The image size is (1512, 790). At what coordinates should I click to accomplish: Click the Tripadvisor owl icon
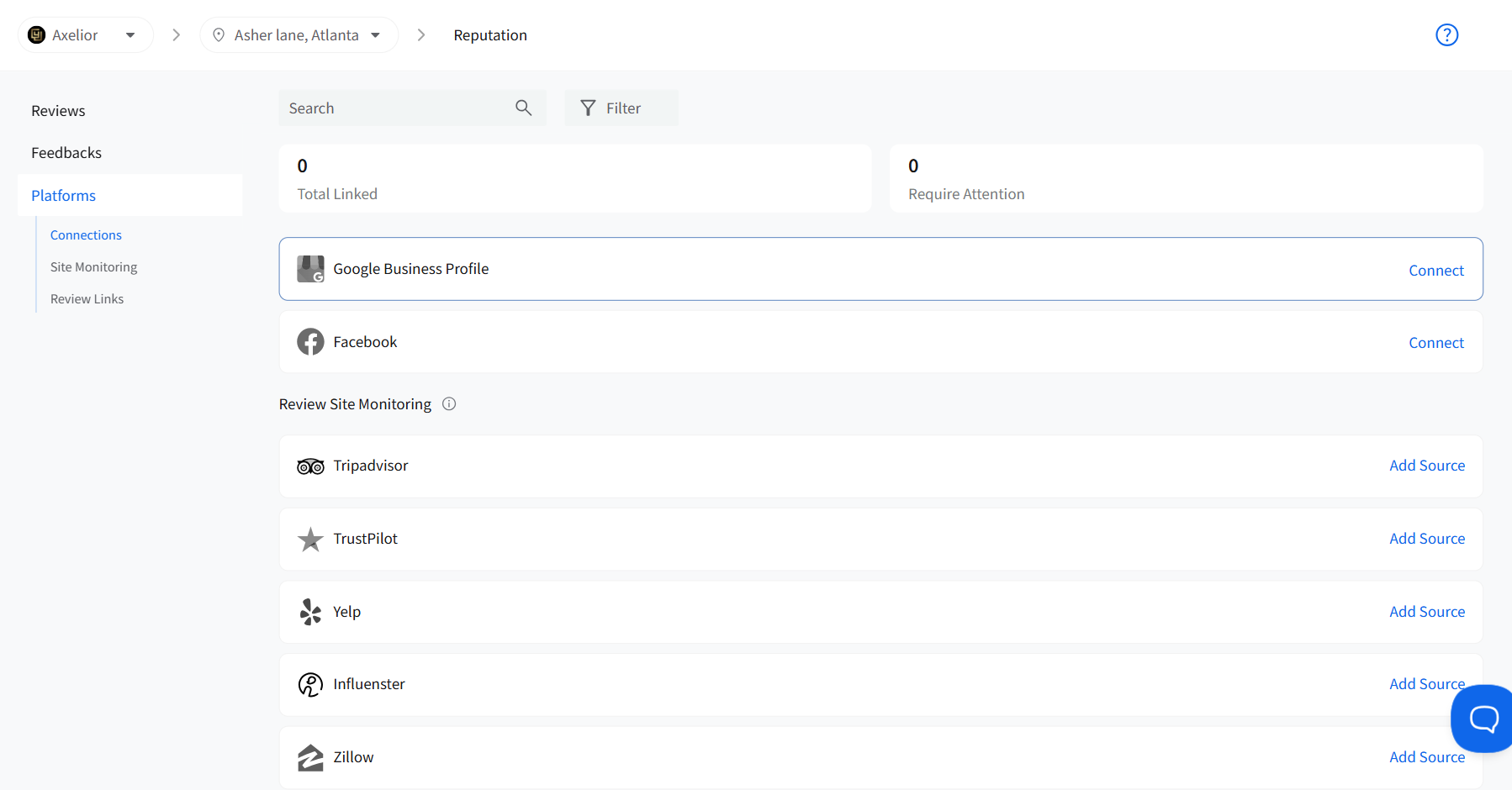(x=310, y=466)
